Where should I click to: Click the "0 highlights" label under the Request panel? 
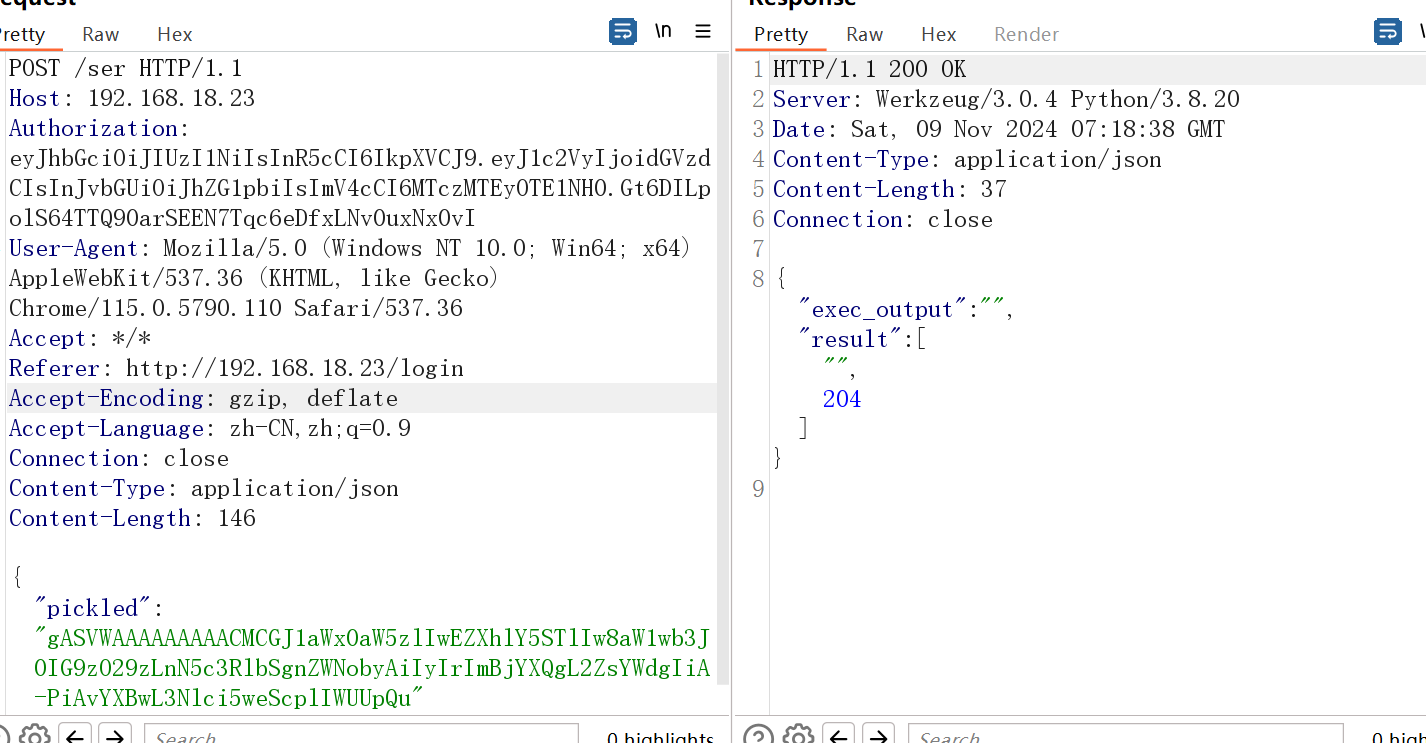pos(660,738)
